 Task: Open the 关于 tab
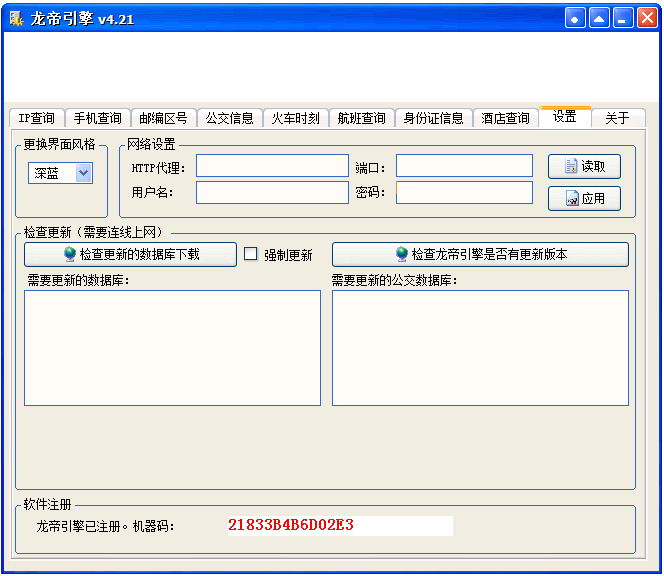coord(618,118)
